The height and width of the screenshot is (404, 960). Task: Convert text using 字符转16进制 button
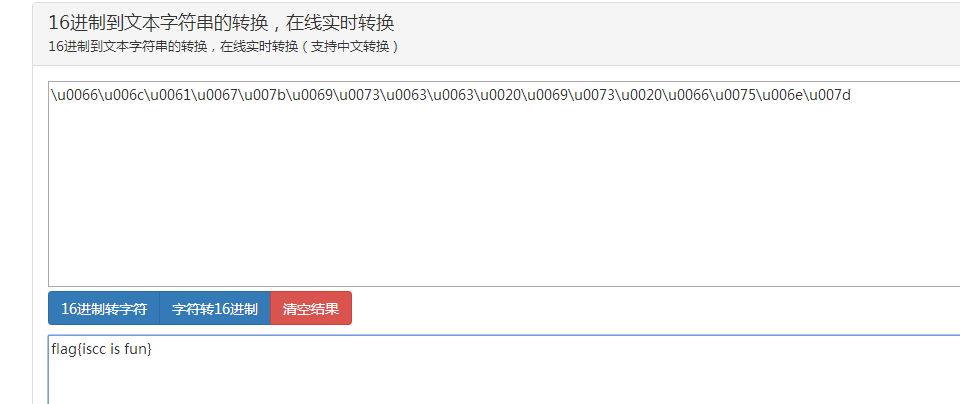point(214,309)
